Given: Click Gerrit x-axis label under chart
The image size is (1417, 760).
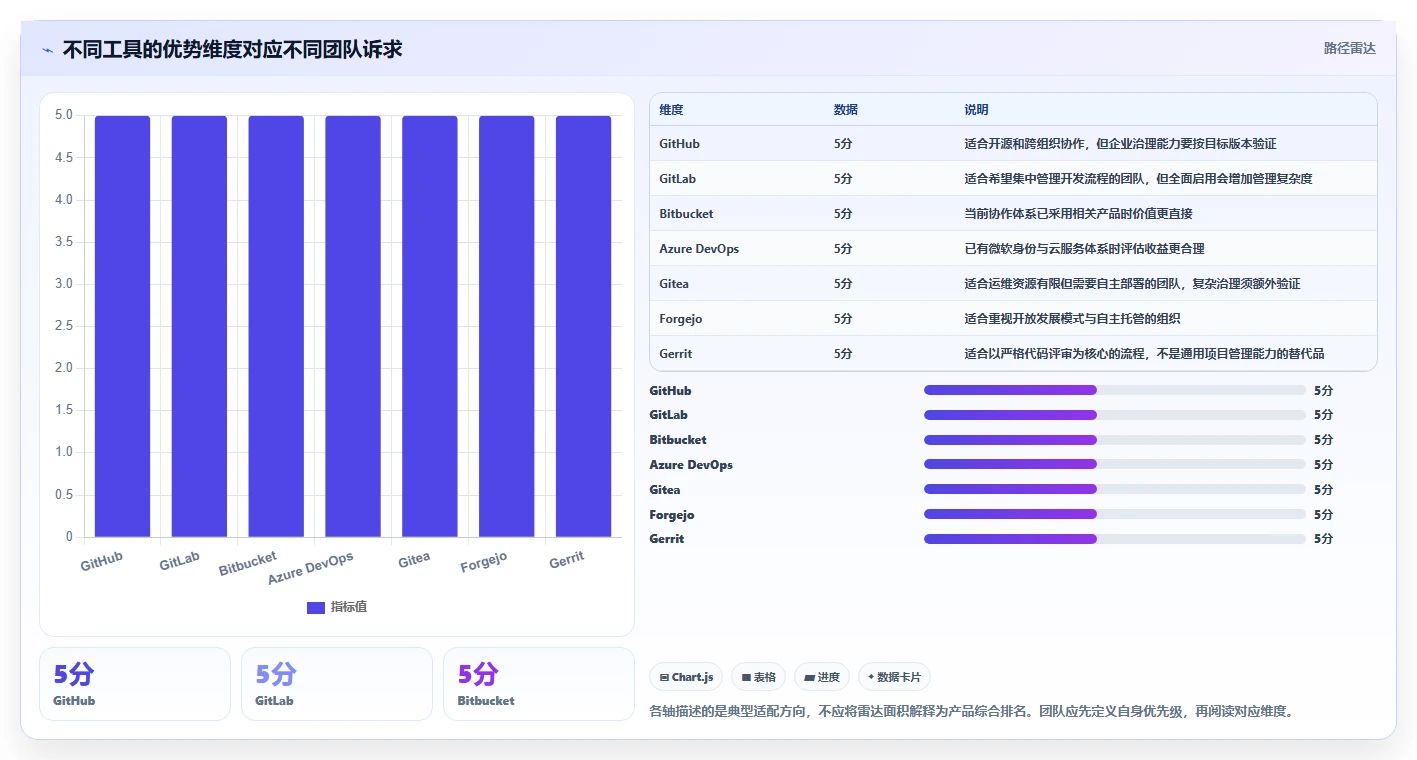Looking at the screenshot, I should [566, 560].
